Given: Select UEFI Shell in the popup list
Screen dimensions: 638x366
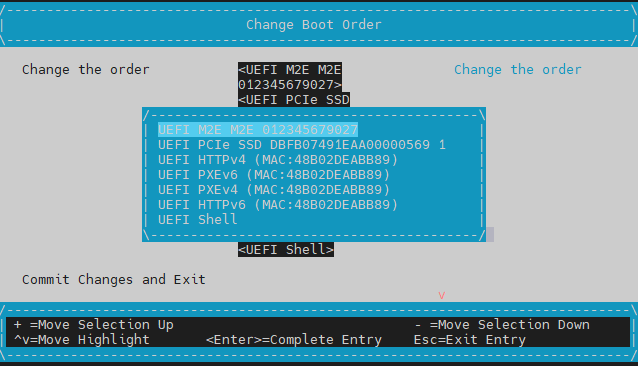Looking at the screenshot, I should (x=198, y=220).
